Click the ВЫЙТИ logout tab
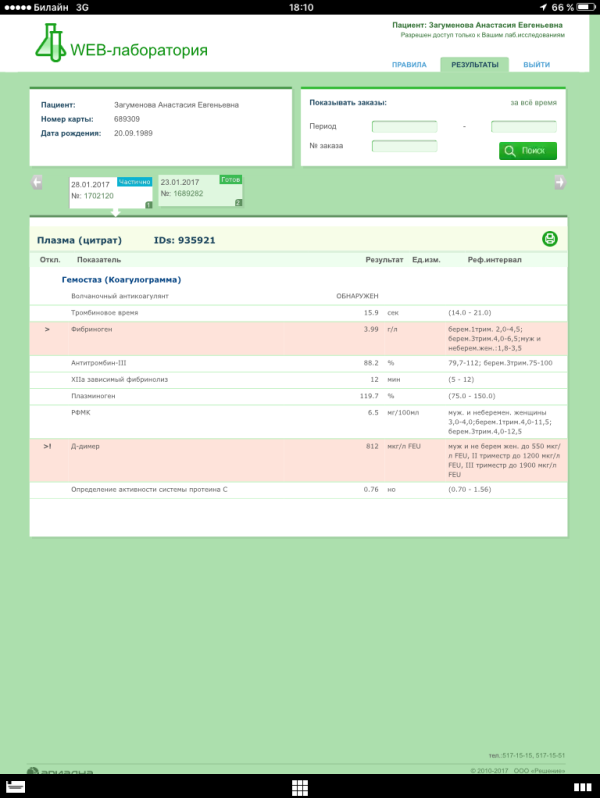 click(x=537, y=64)
